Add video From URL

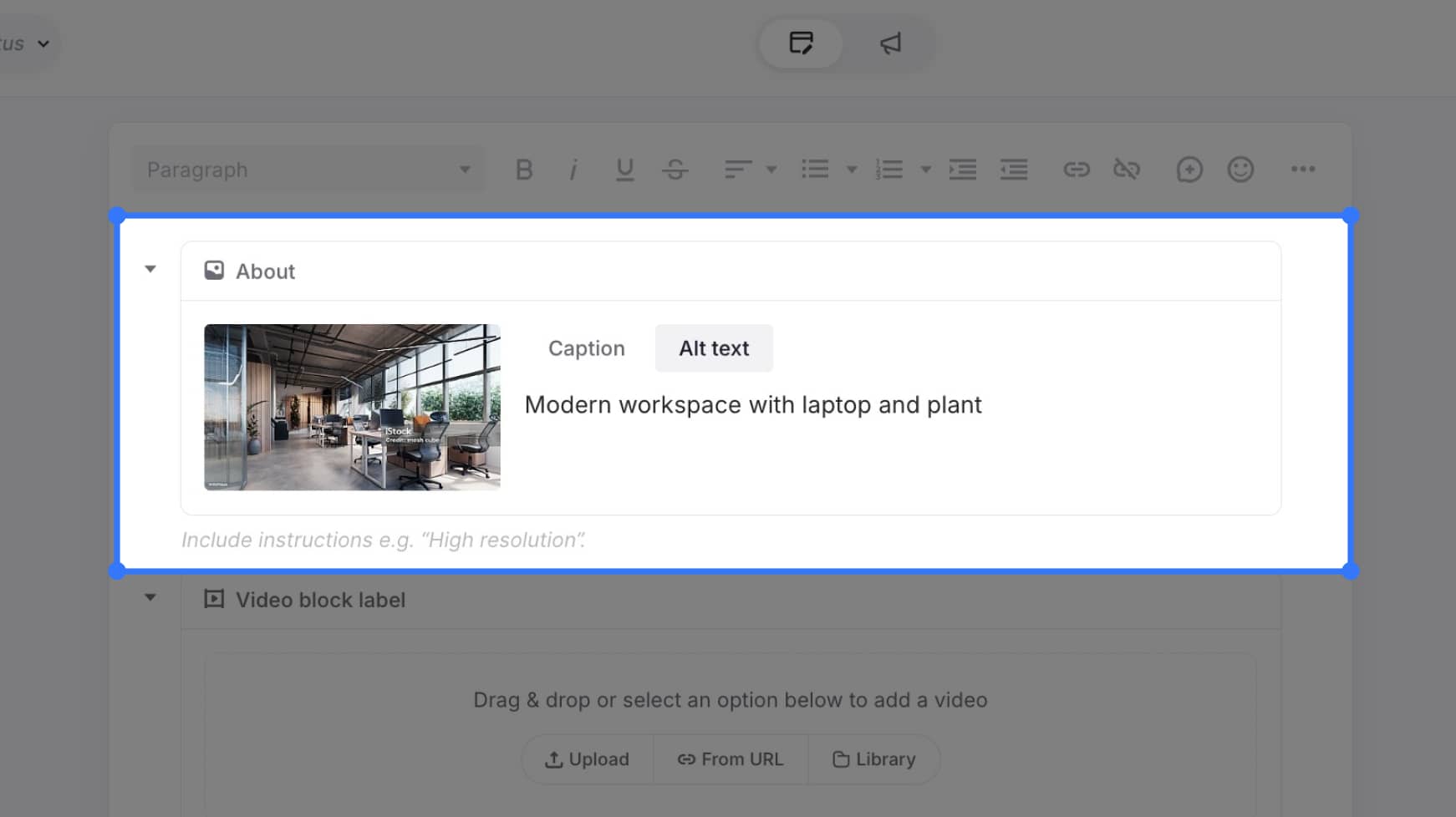point(731,759)
